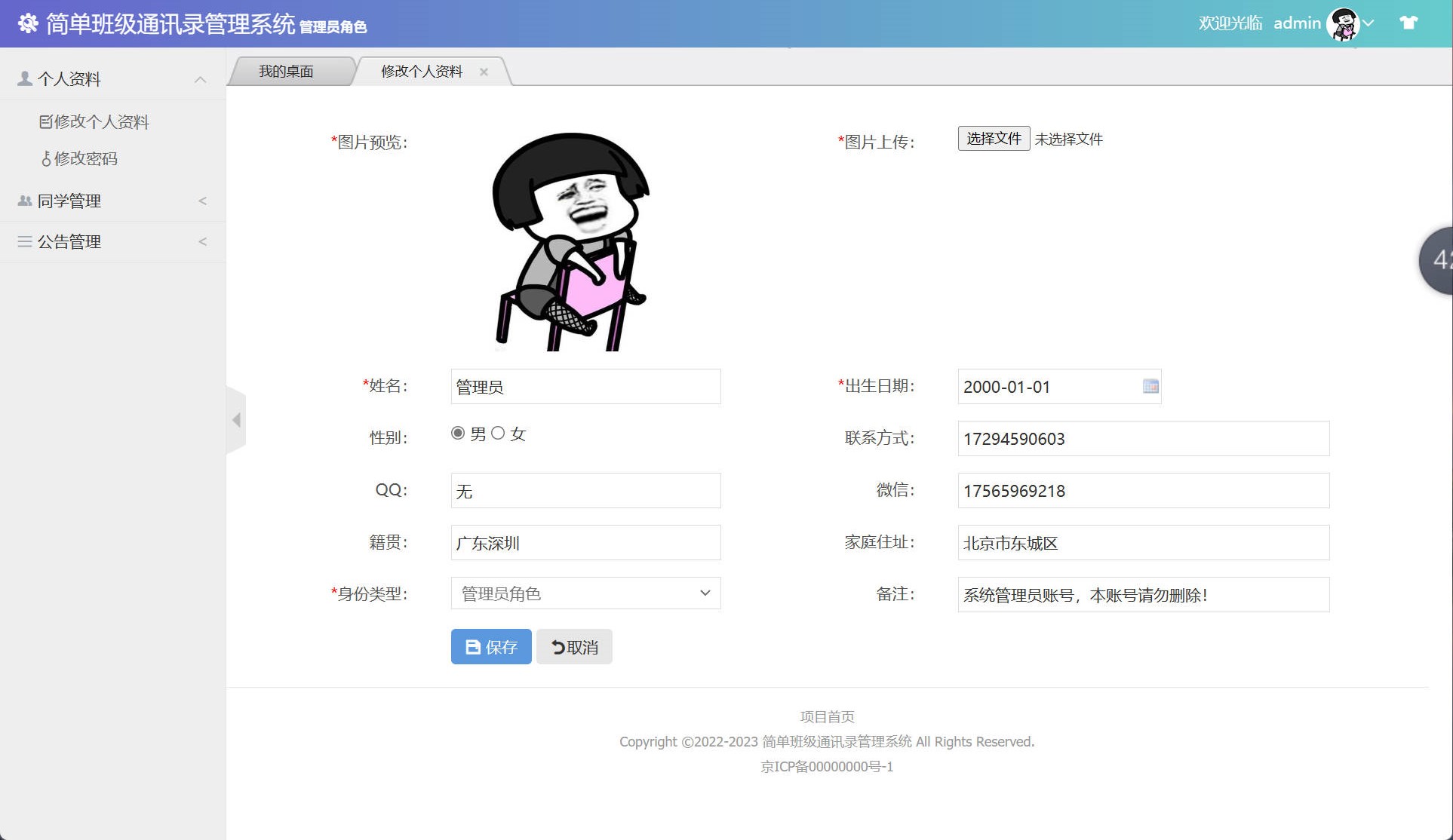This screenshot has height=840, width=1453.
Task: Select the 男 gender radio button
Action: tap(457, 434)
